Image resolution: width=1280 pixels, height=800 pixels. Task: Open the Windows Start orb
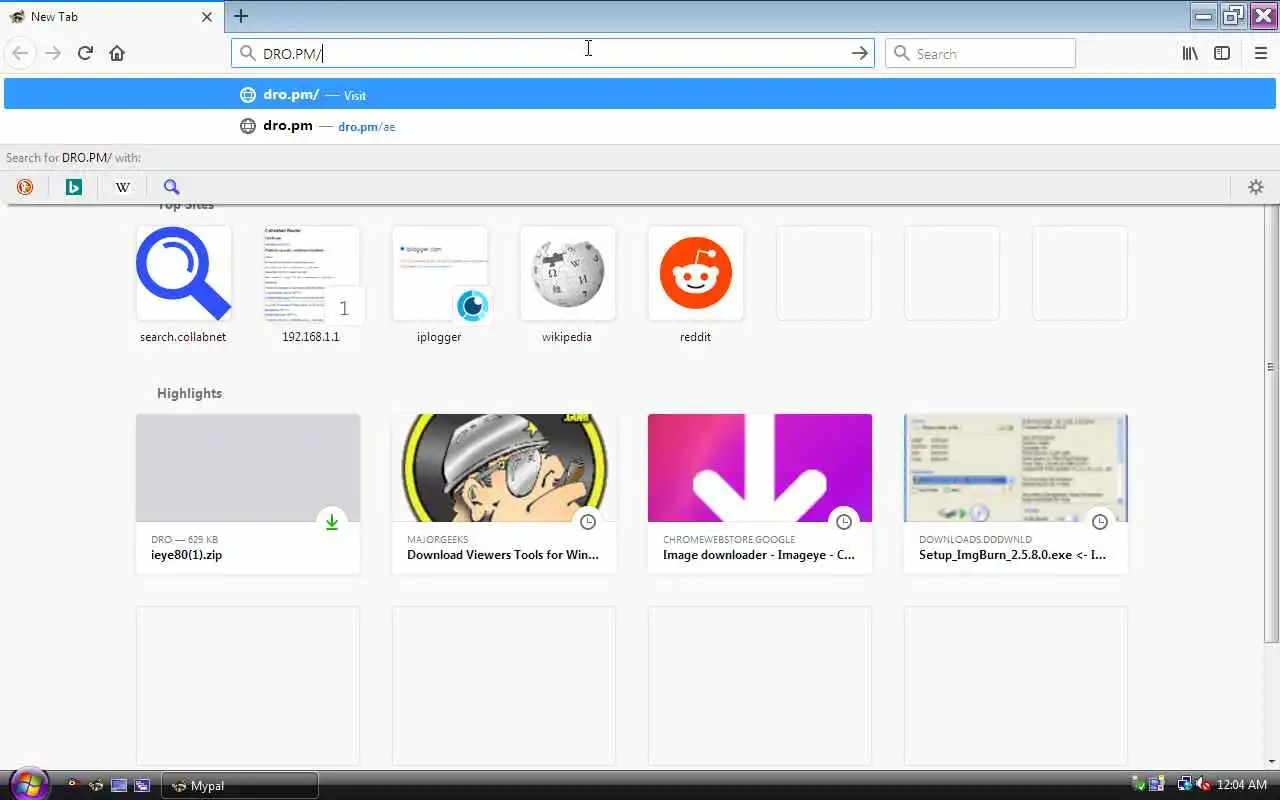pyautogui.click(x=27, y=784)
